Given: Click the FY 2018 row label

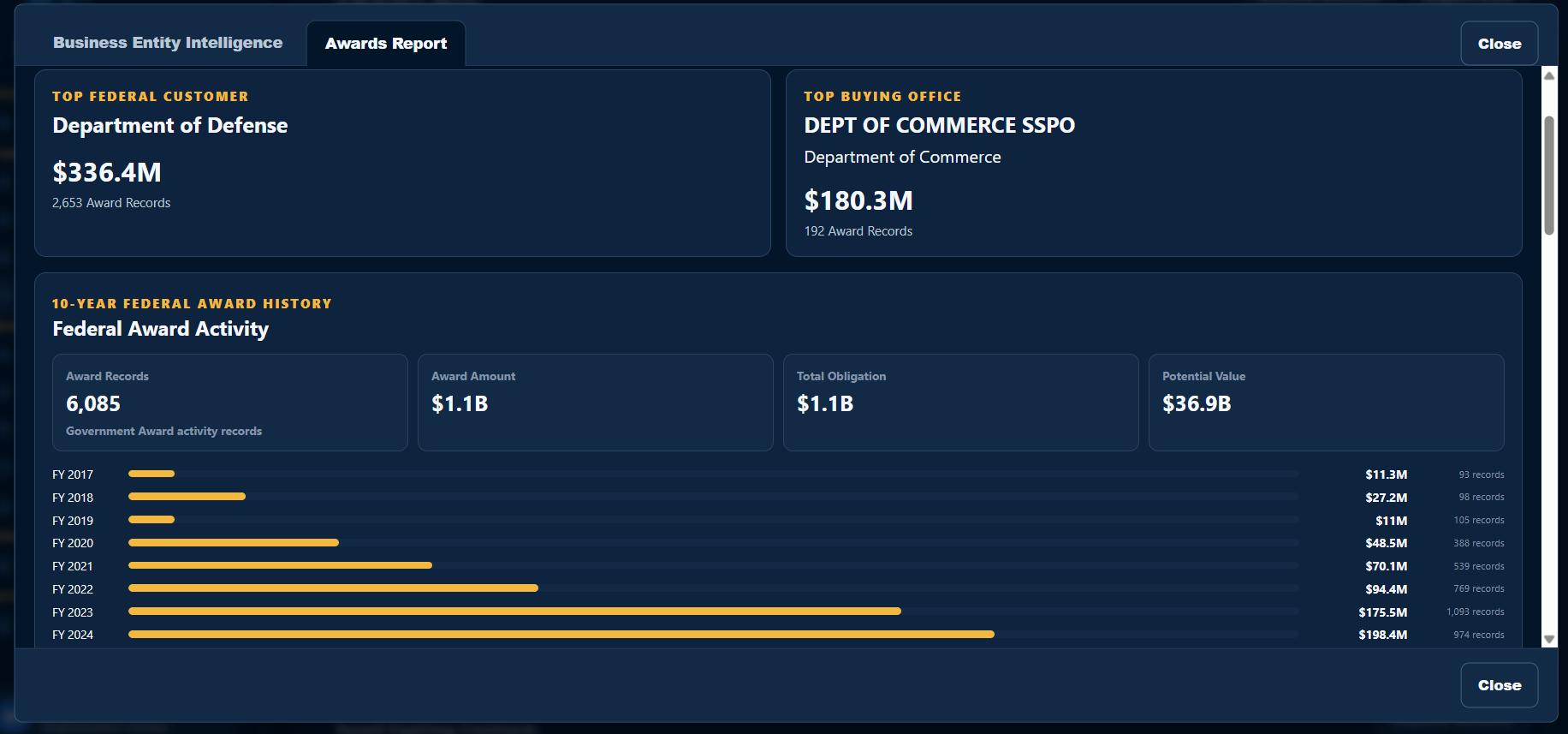Looking at the screenshot, I should 73,498.
